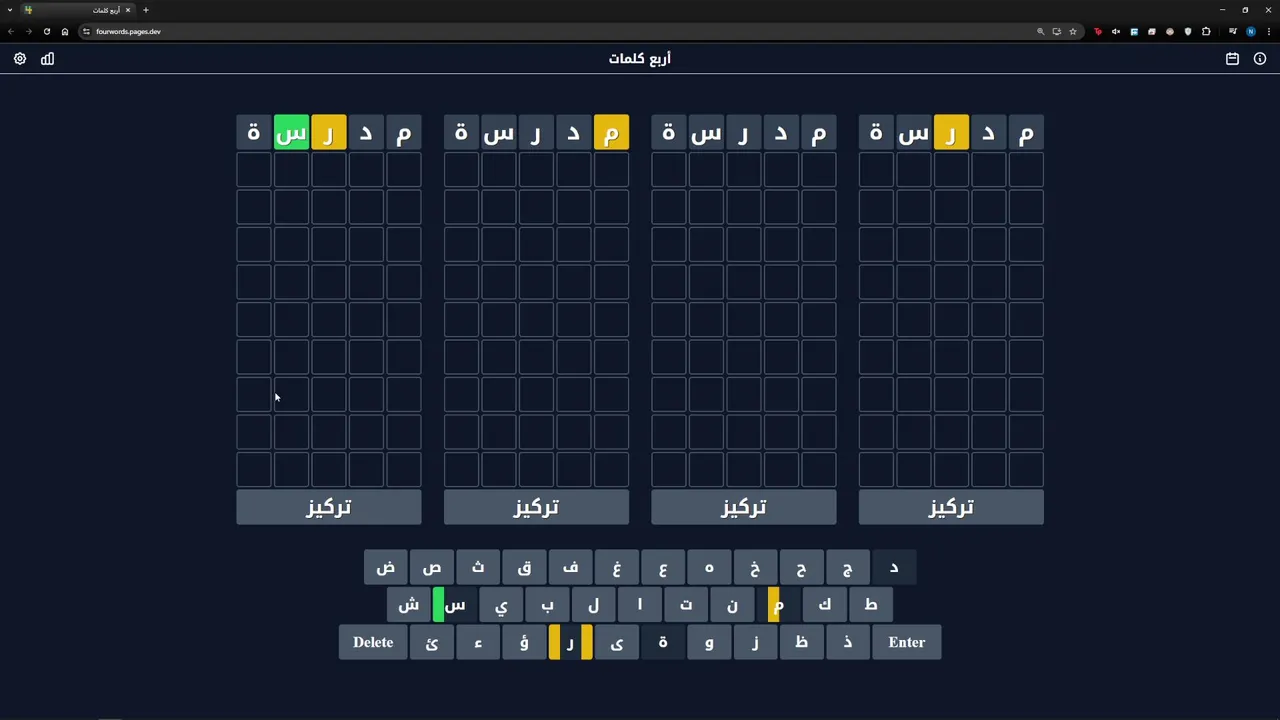The width and height of the screenshot is (1280, 720).
Task: Click the Delete key
Action: 373,642
